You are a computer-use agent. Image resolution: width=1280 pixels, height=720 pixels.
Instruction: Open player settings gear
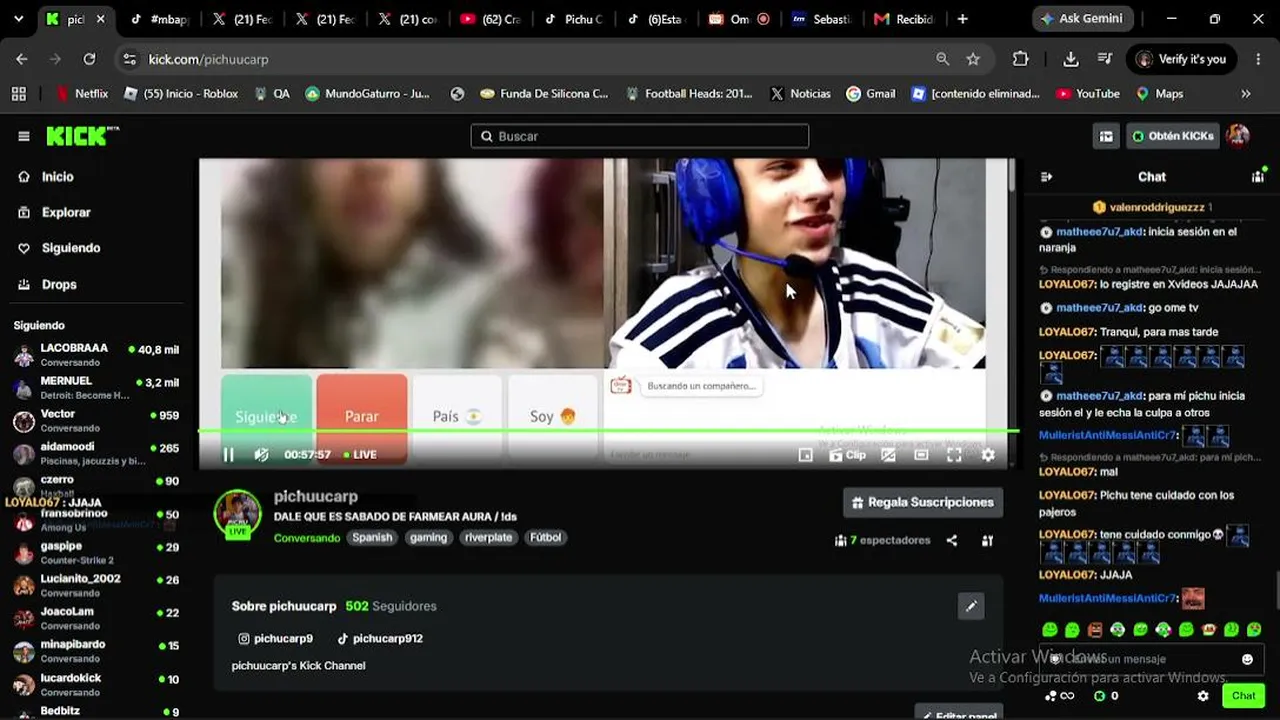tap(988, 455)
